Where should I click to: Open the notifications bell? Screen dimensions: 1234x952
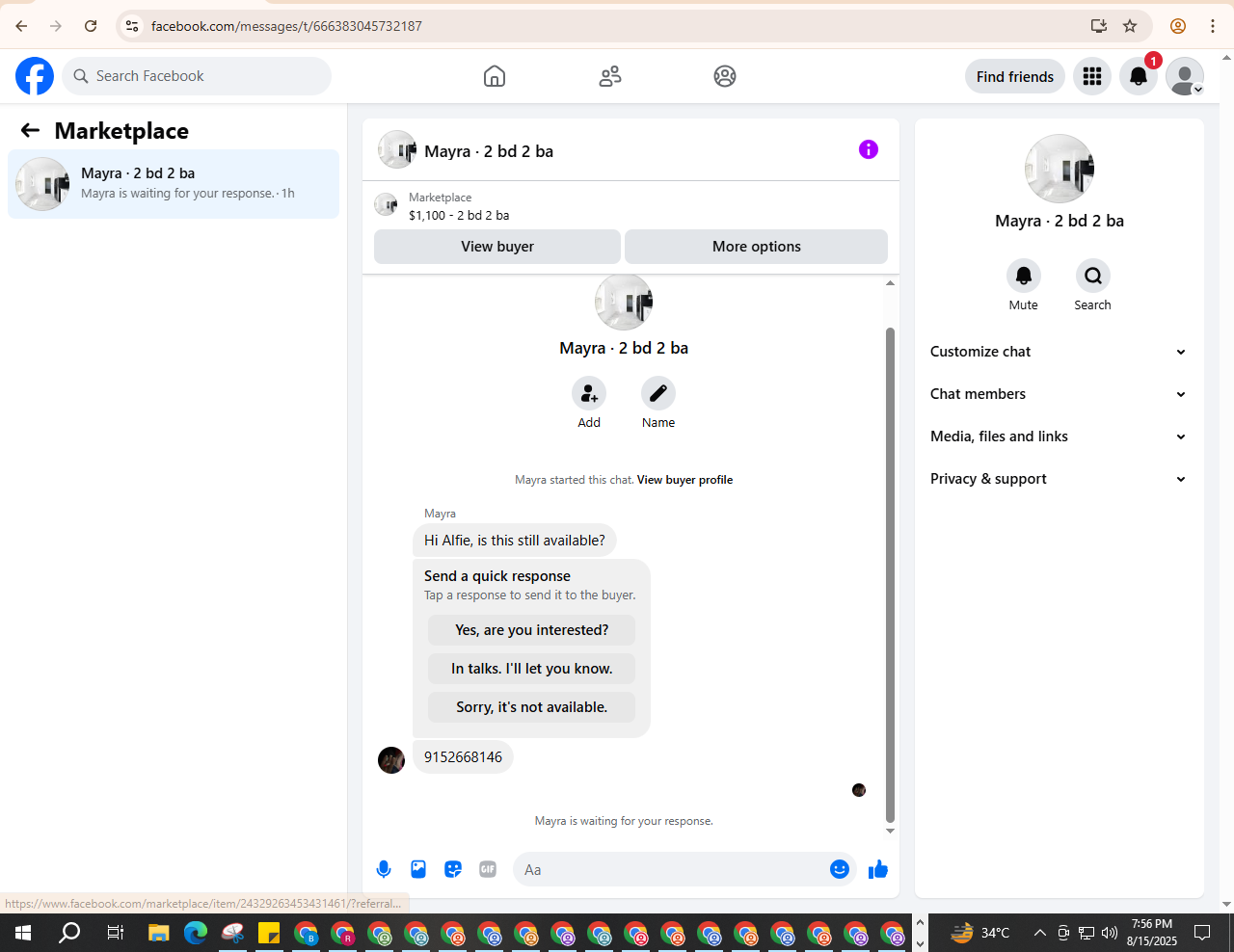pos(1139,76)
